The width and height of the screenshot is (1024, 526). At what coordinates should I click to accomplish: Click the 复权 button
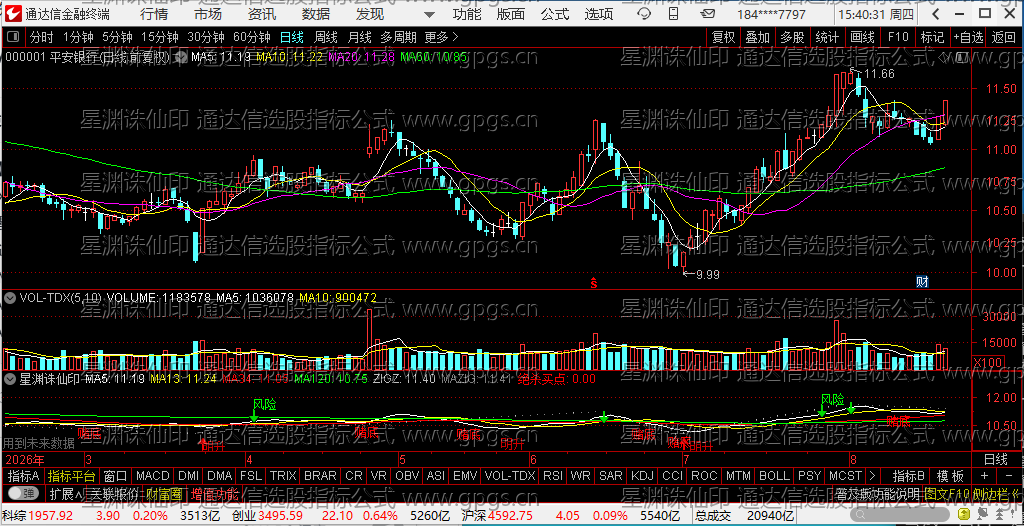point(724,38)
